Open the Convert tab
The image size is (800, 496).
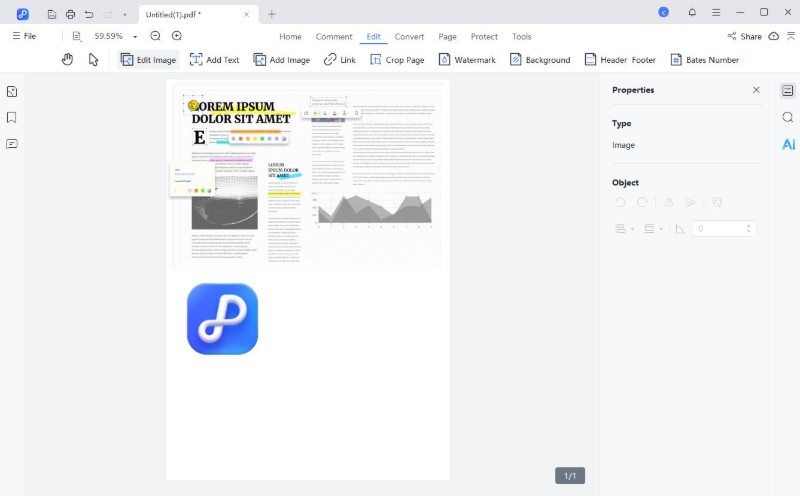(409, 37)
